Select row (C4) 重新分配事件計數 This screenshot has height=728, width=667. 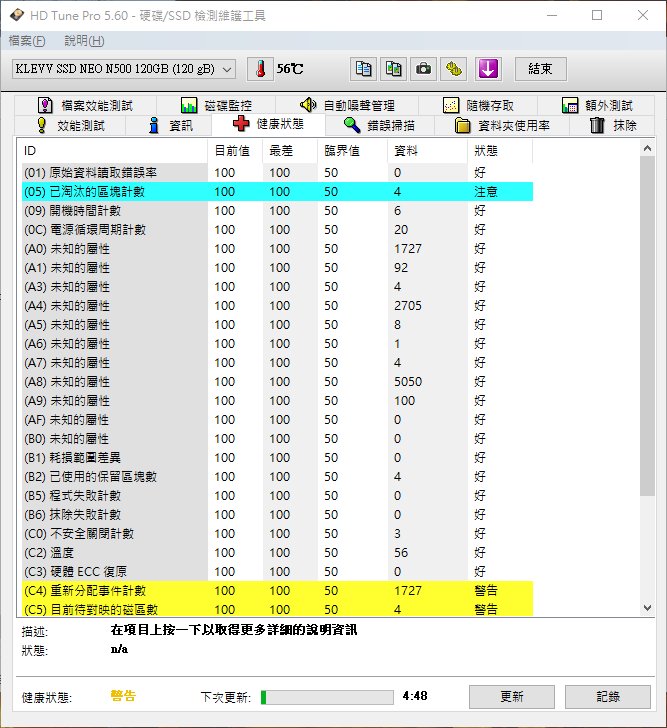pos(278,591)
